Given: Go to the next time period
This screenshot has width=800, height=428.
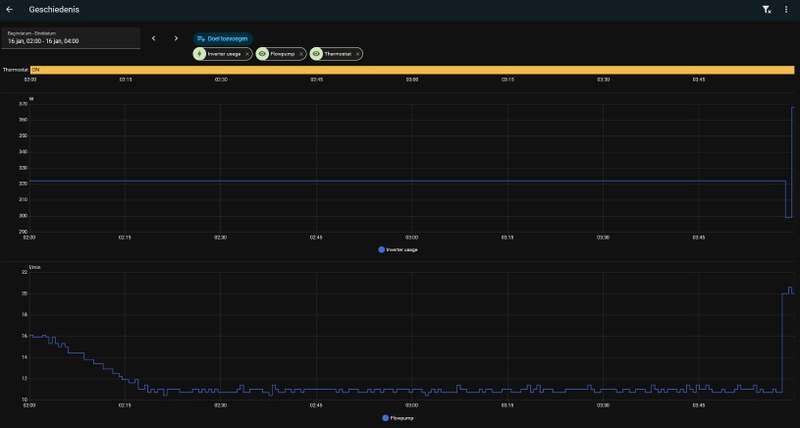Looking at the screenshot, I should pos(176,38).
